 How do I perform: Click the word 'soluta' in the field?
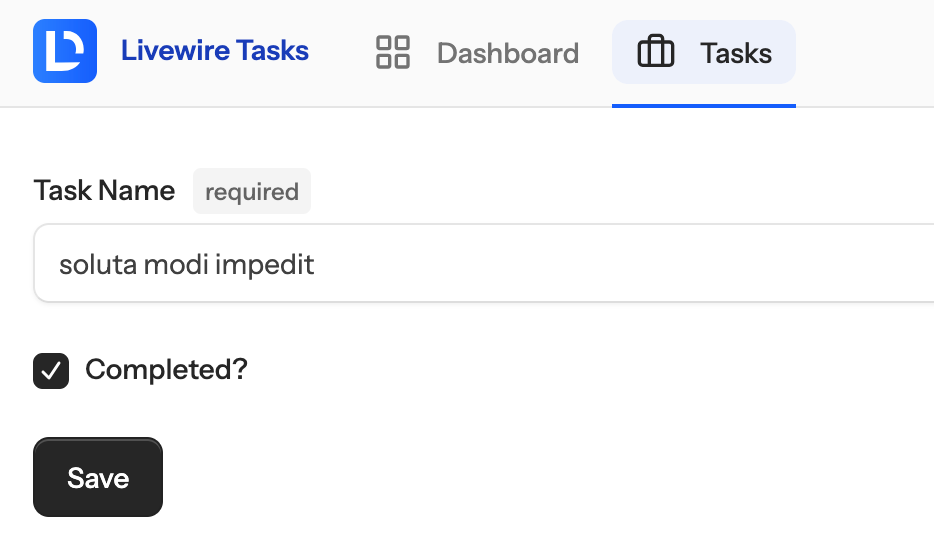(x=98, y=264)
